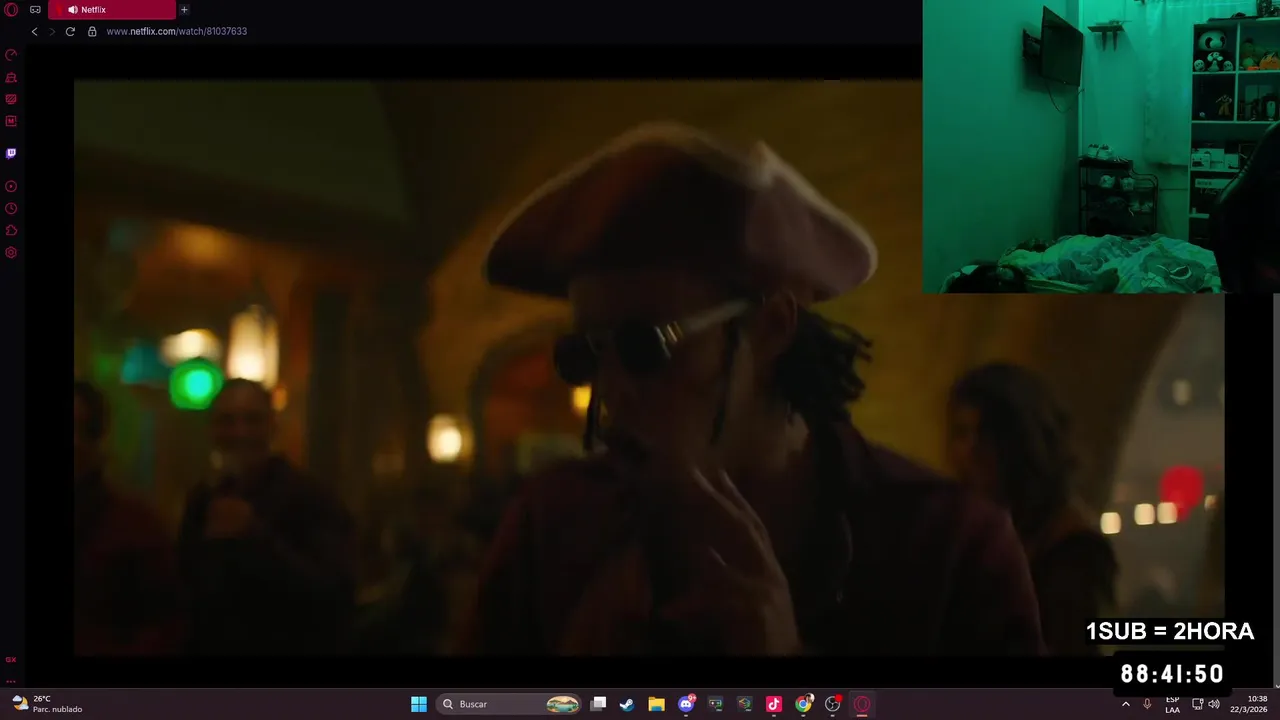Open the Opera main menu logo
Viewport: 1280px width, 720px height.
tap(11, 9)
